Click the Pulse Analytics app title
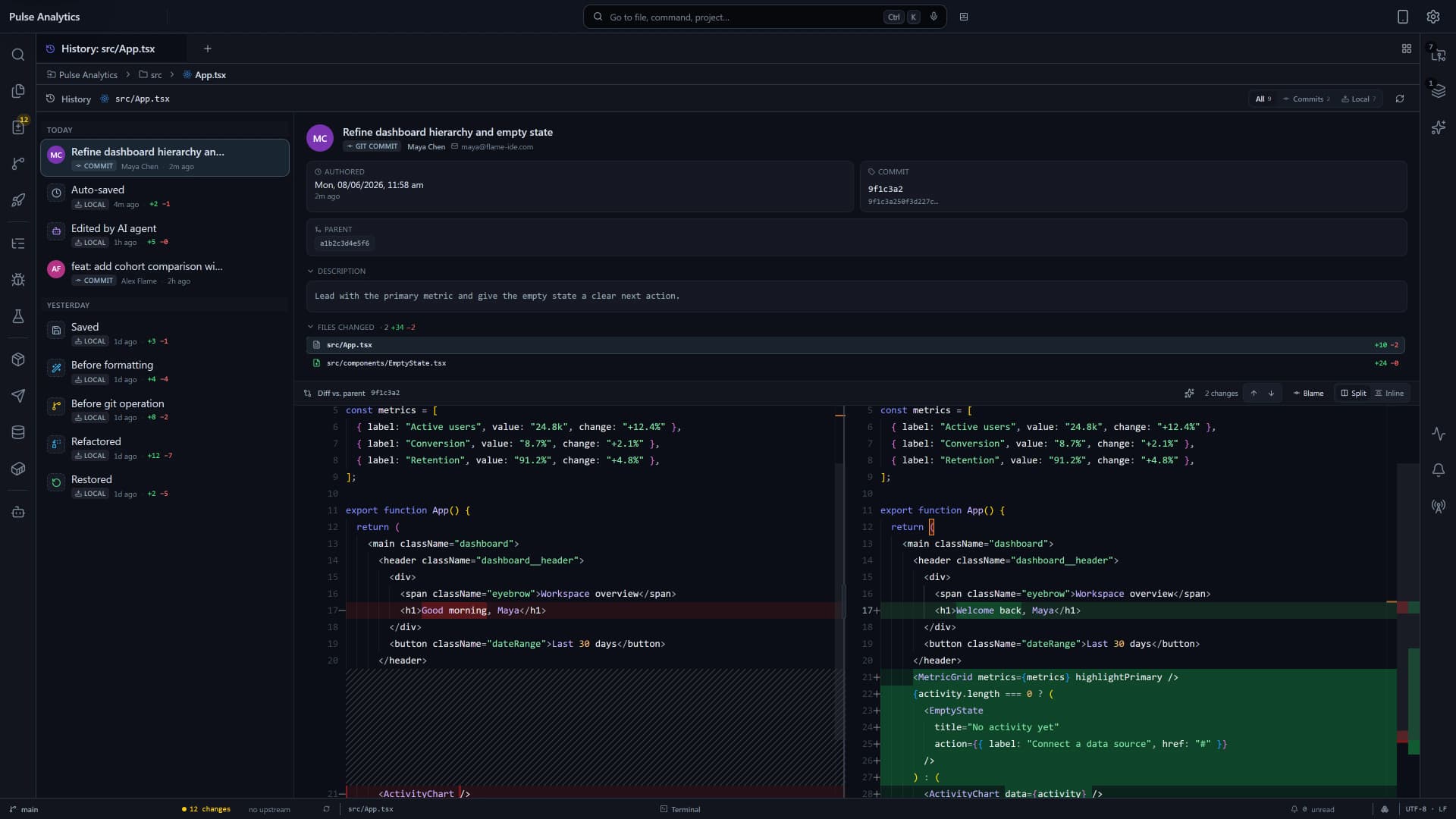Image resolution: width=1456 pixels, height=819 pixels. [44, 17]
